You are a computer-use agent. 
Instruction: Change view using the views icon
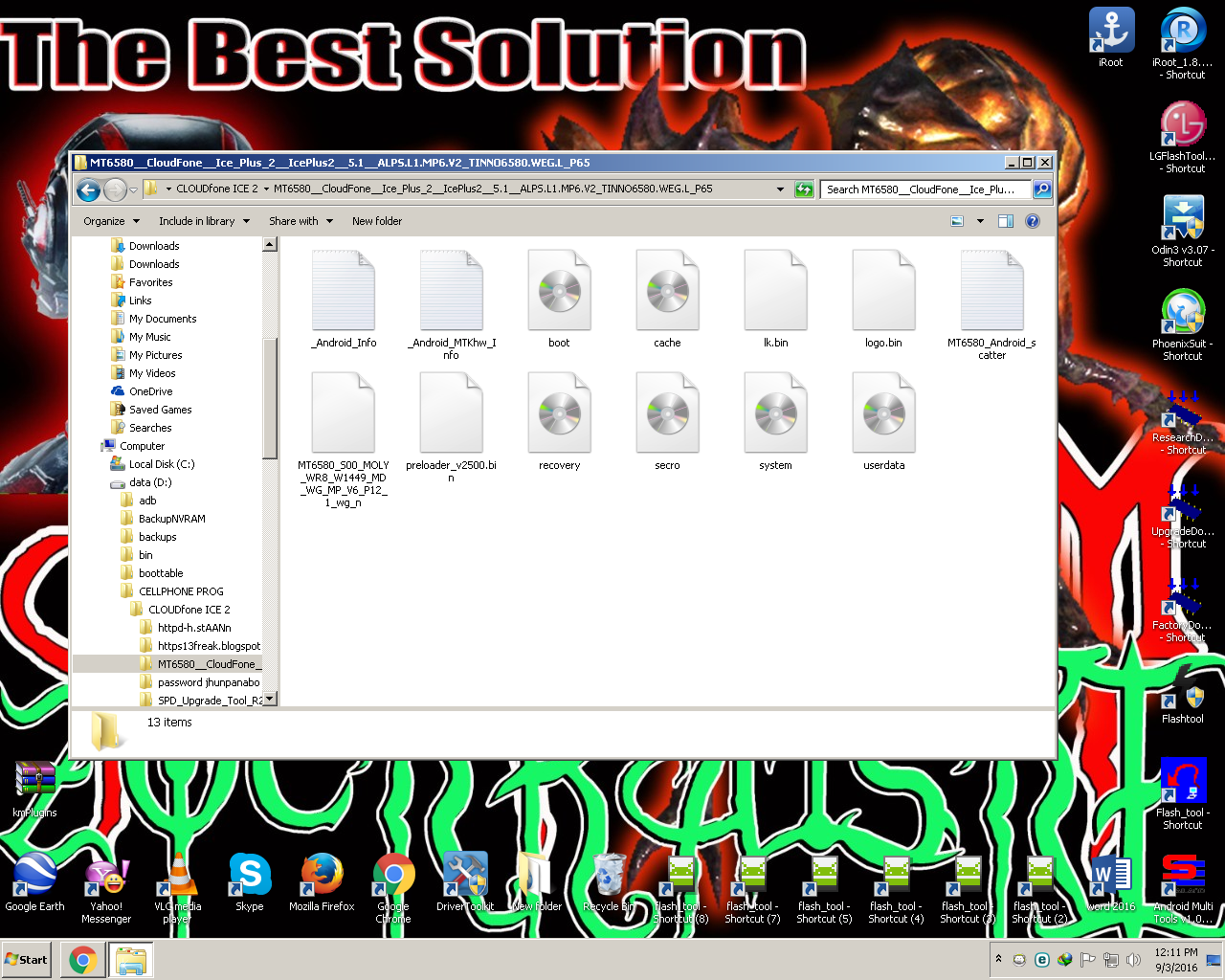point(957,221)
